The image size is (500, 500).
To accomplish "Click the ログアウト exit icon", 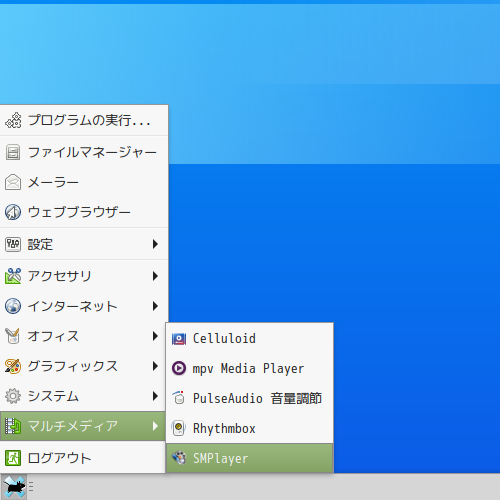I will pos(13,458).
